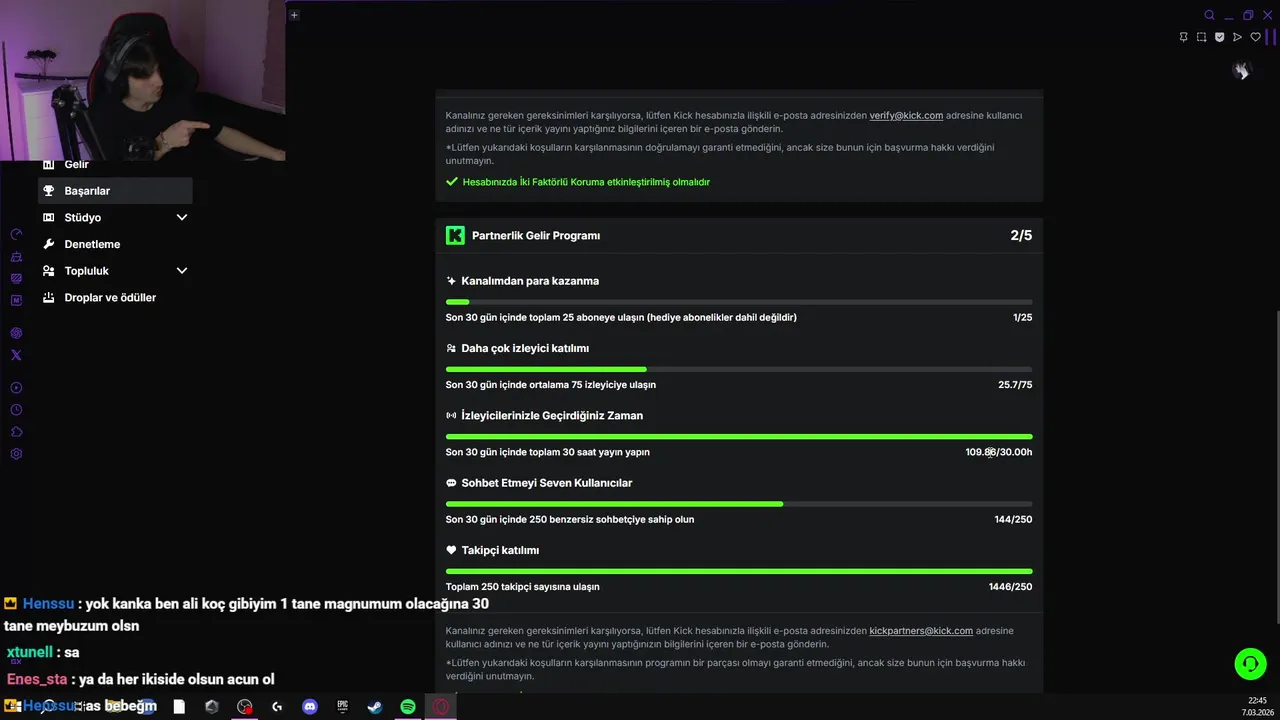
Task: Open ChatGPT from the browser sidebar
Action: [16, 333]
